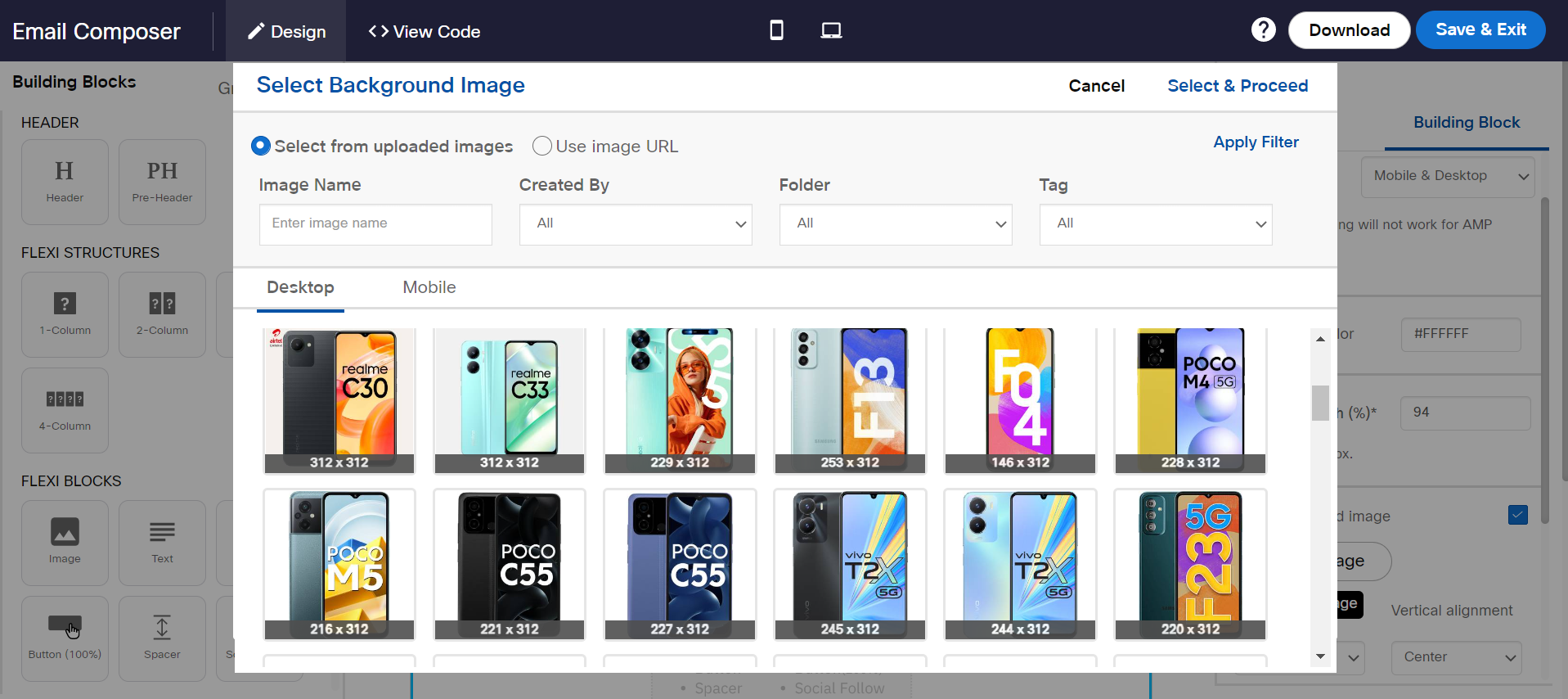Select the realme C30 image thumbnail

coord(339,399)
